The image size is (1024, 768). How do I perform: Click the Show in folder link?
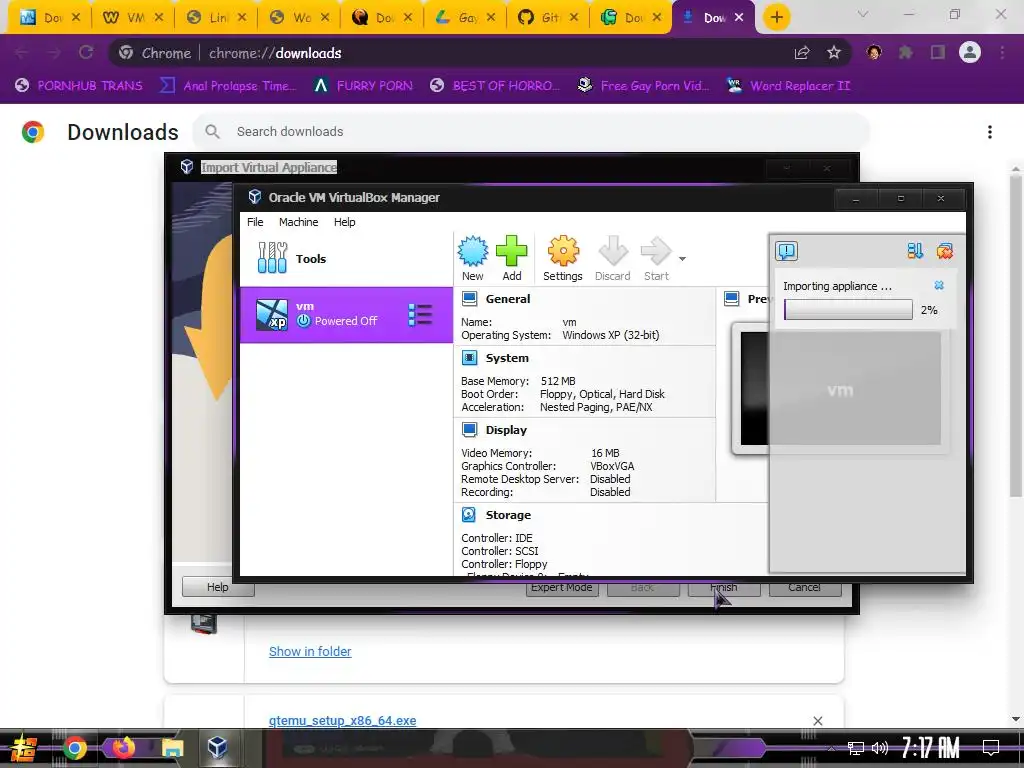pyautogui.click(x=310, y=651)
